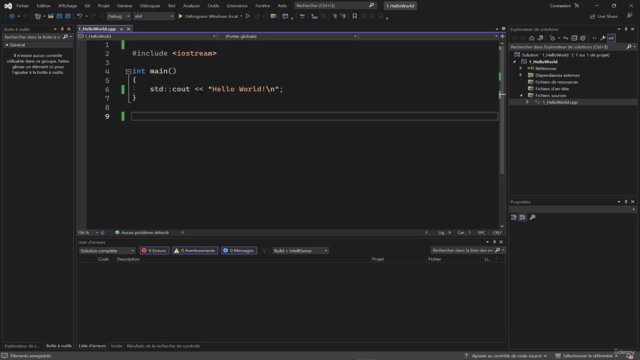Click the Live Share icon
640x360 pixels.
[592, 16]
